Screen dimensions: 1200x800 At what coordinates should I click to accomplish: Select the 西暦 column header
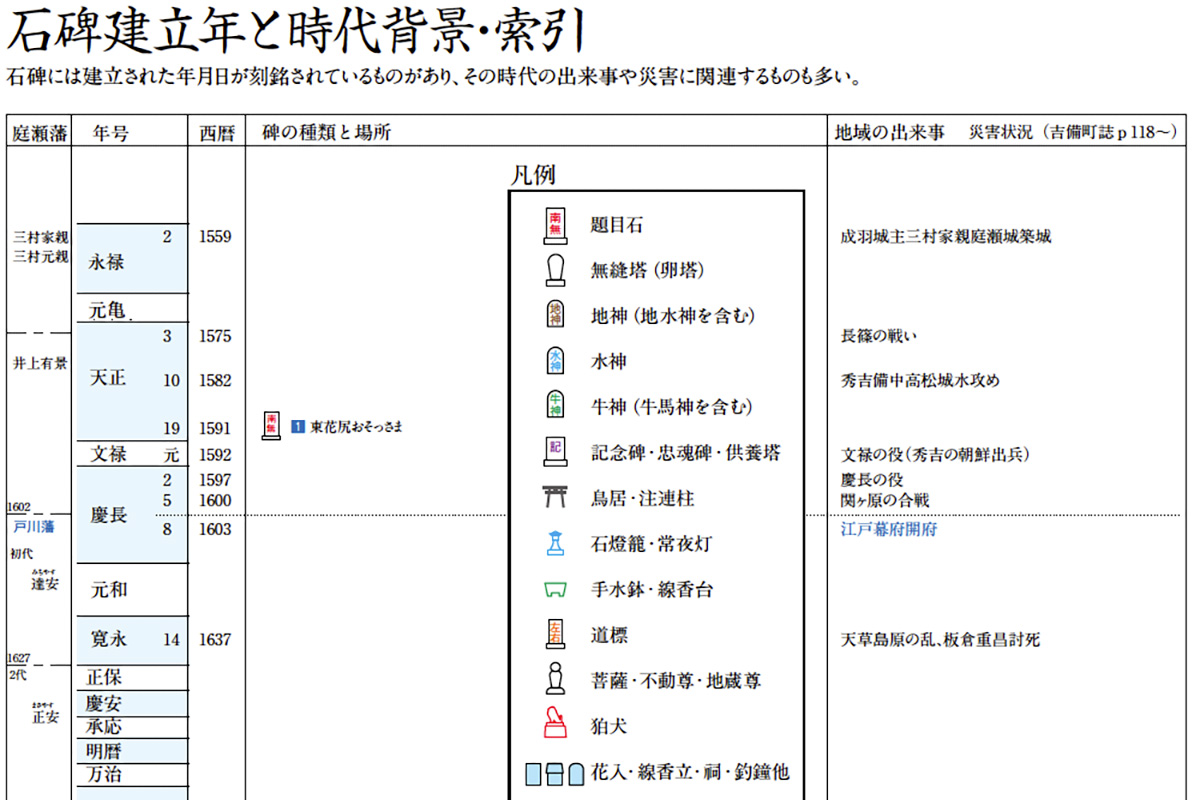215,133
